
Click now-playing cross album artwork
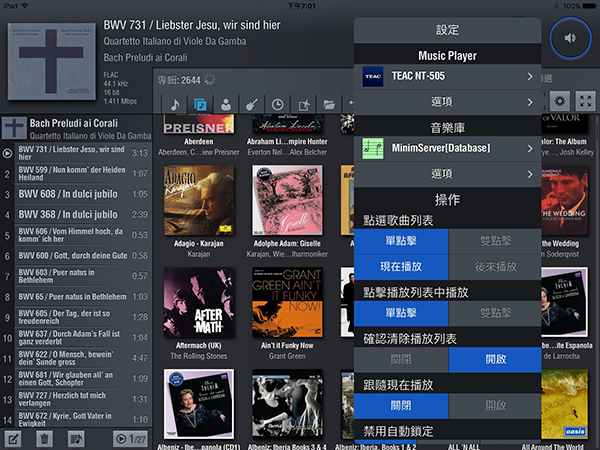pos(51,61)
